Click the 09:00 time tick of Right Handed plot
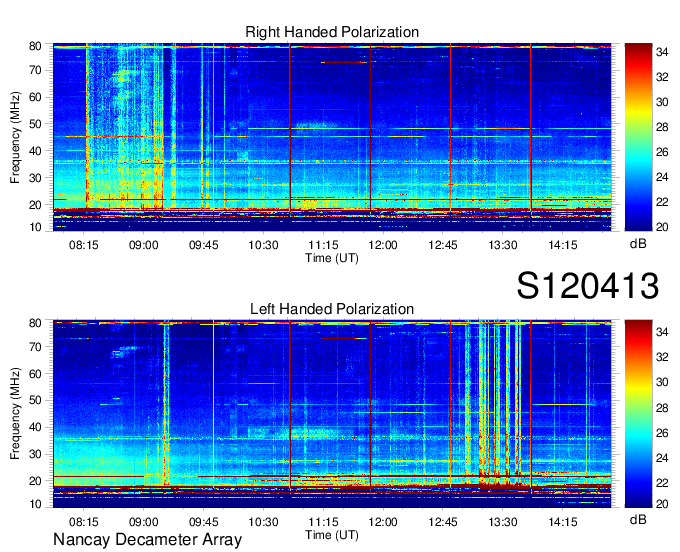 (144, 245)
